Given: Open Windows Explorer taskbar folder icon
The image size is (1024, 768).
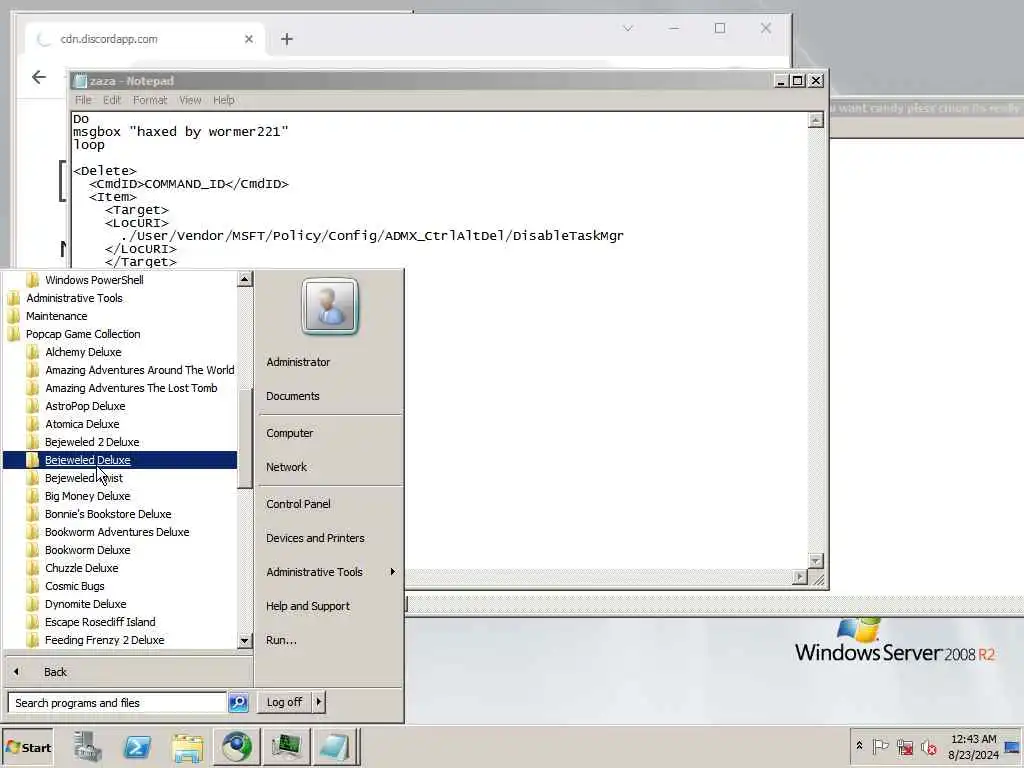Looking at the screenshot, I should [187, 747].
